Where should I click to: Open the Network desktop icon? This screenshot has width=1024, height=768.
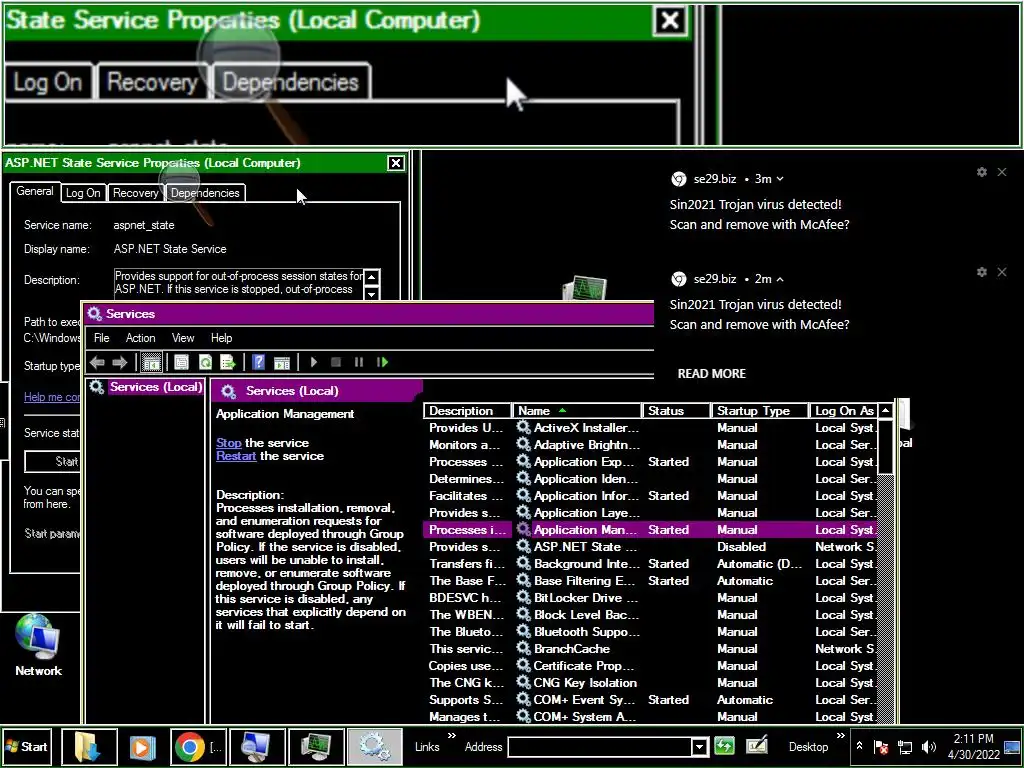39,645
